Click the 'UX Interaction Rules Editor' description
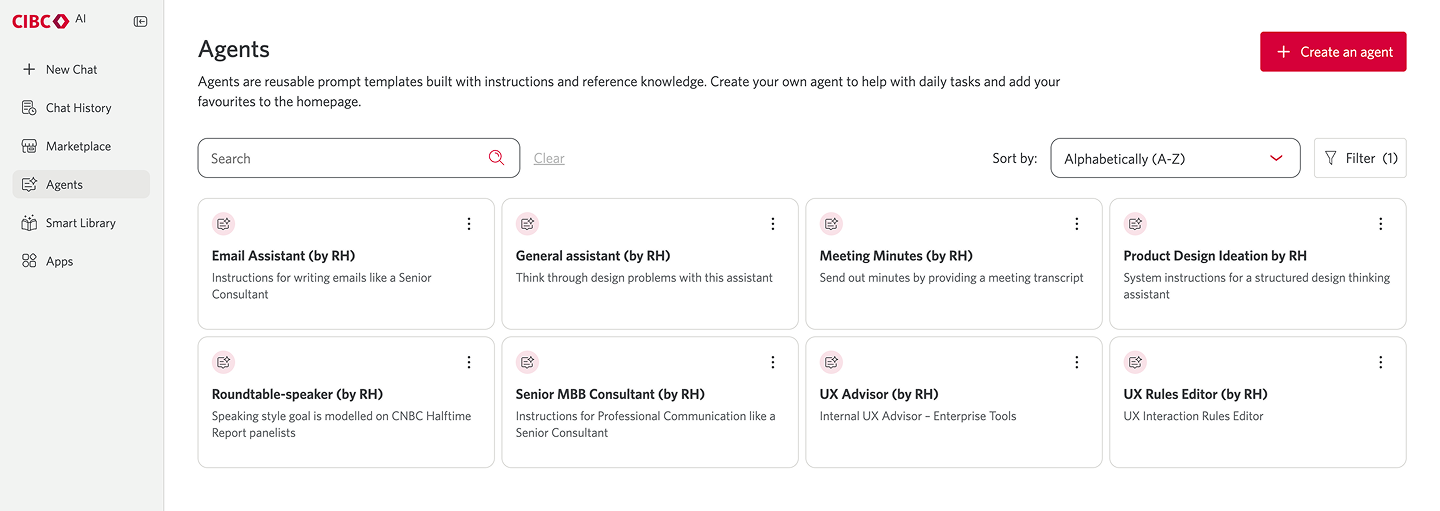 pyautogui.click(x=1193, y=416)
